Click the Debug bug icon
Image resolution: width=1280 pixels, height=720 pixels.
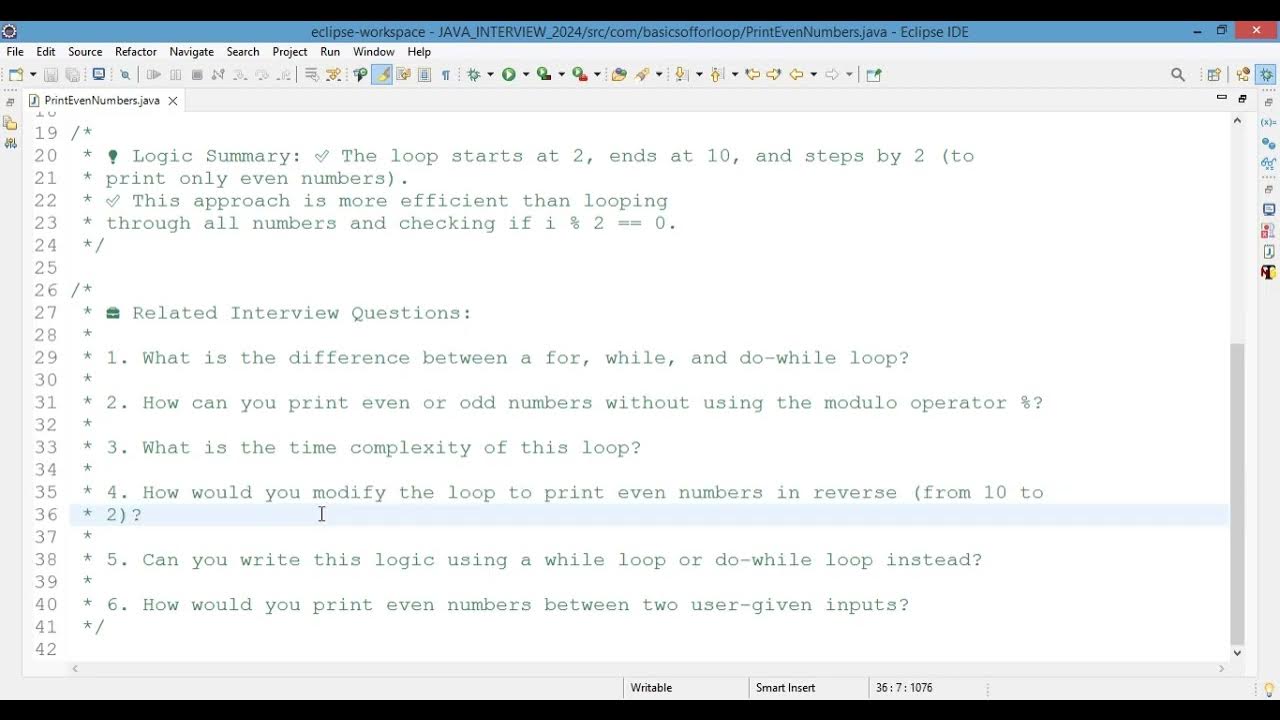click(x=473, y=74)
